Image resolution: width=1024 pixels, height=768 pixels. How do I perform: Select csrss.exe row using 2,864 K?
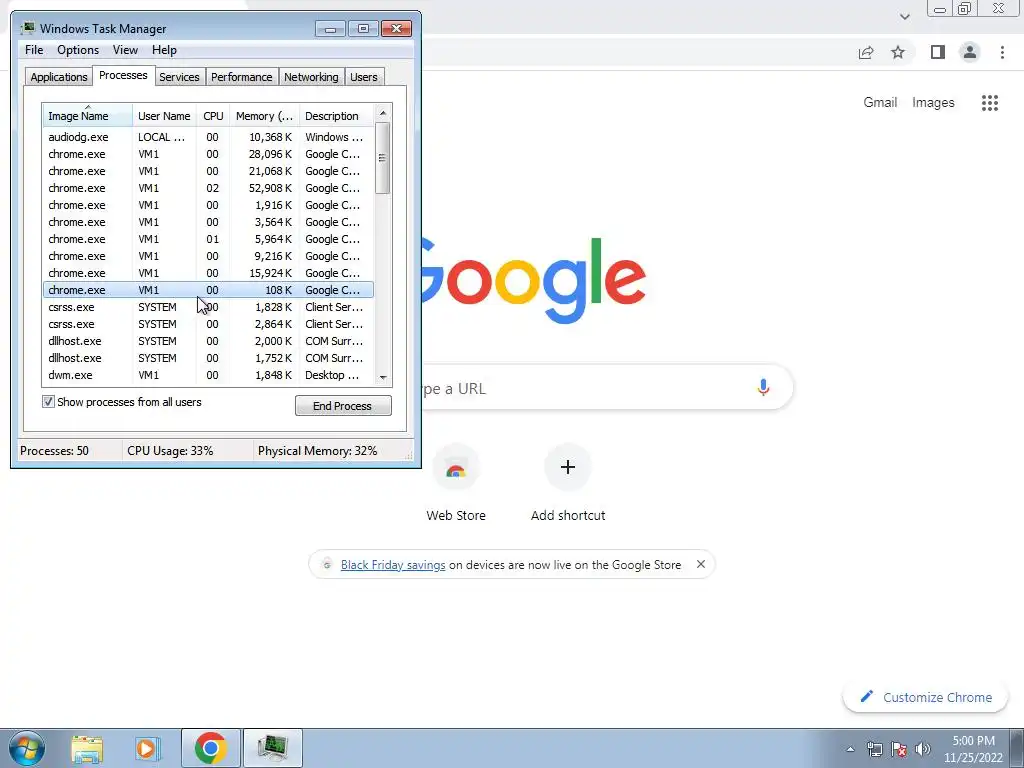coord(208,324)
